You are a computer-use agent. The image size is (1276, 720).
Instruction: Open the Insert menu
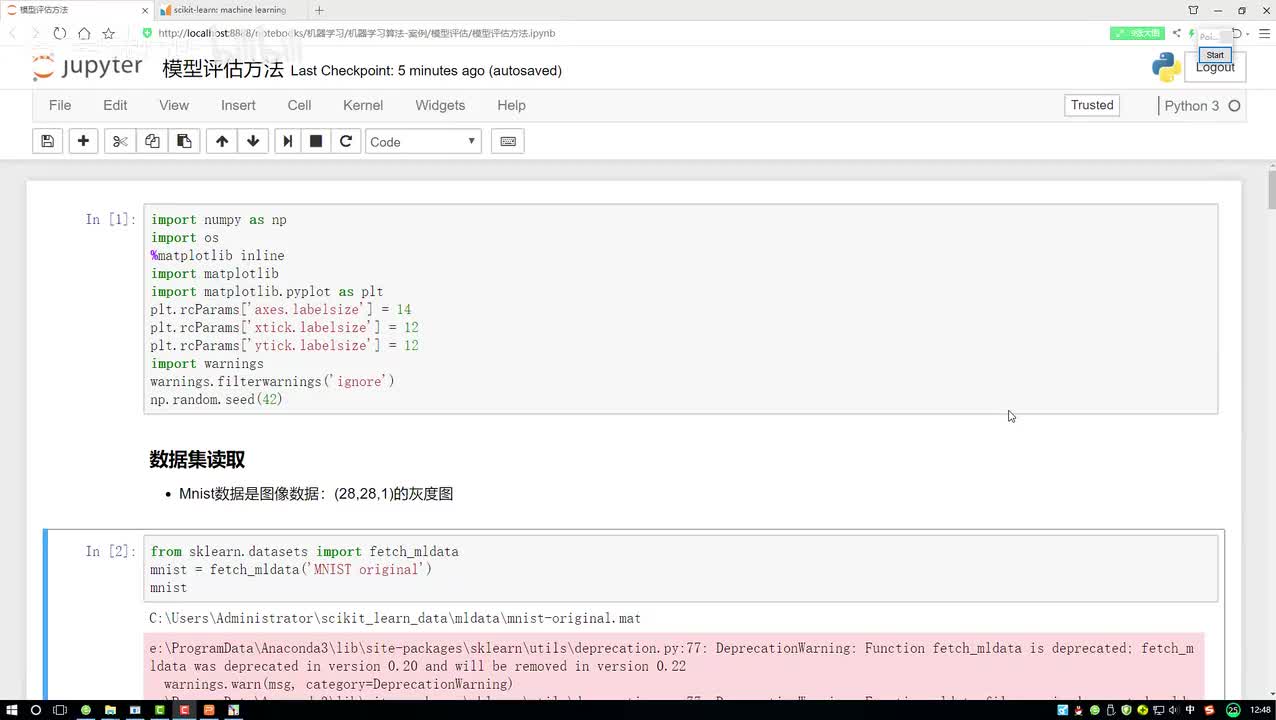[x=238, y=105]
